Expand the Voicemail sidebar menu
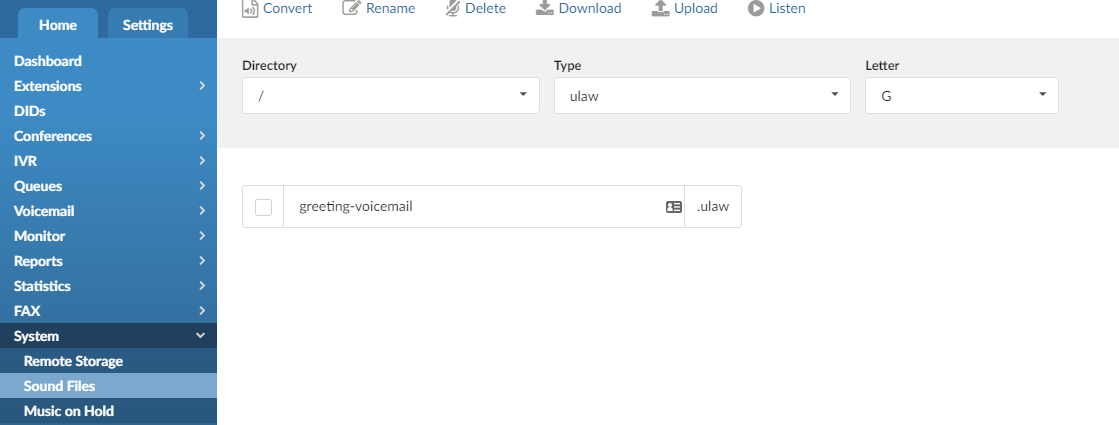1119x425 pixels. (108, 211)
